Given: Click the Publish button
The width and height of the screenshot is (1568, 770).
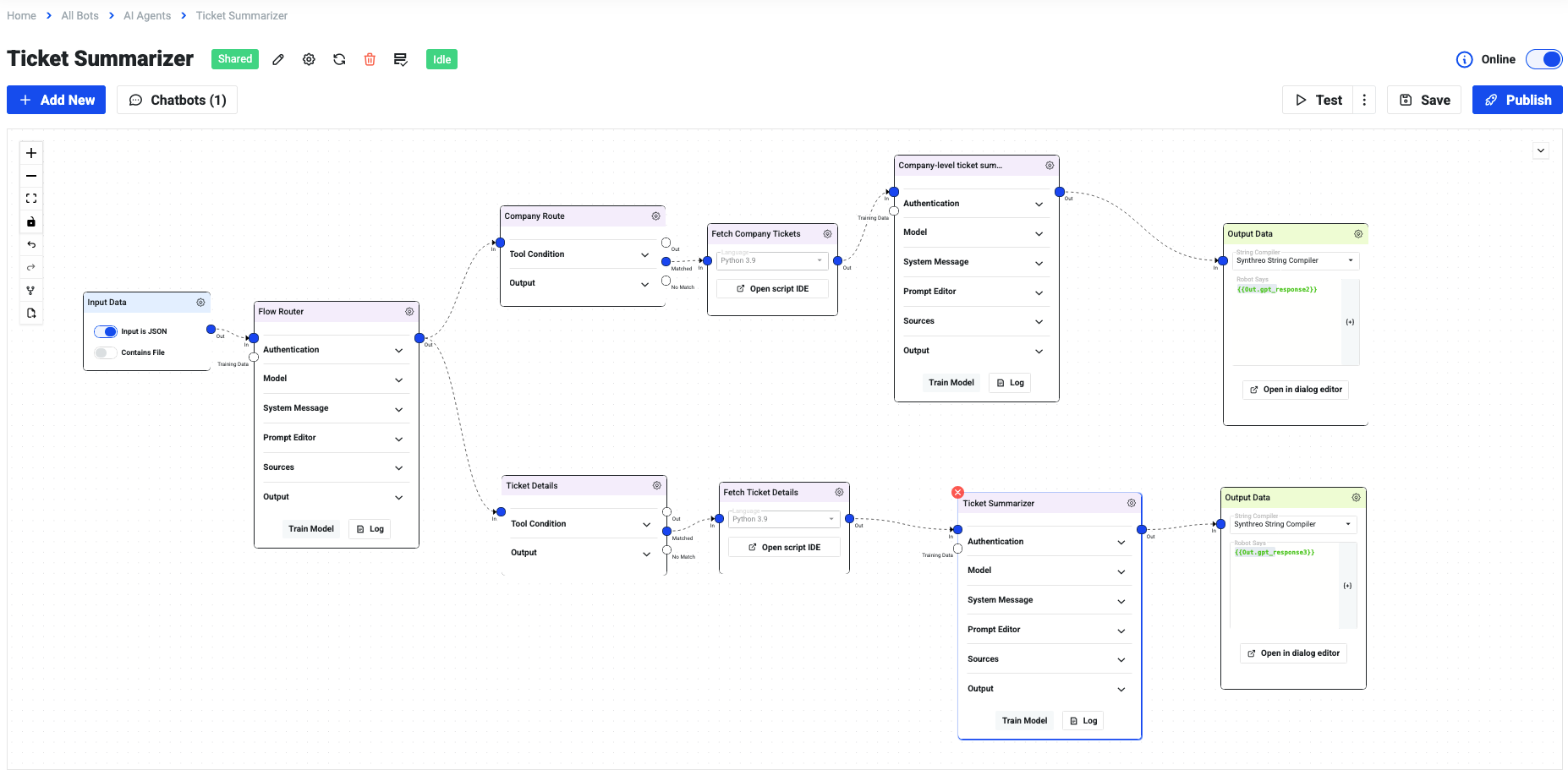Looking at the screenshot, I should 1517,100.
